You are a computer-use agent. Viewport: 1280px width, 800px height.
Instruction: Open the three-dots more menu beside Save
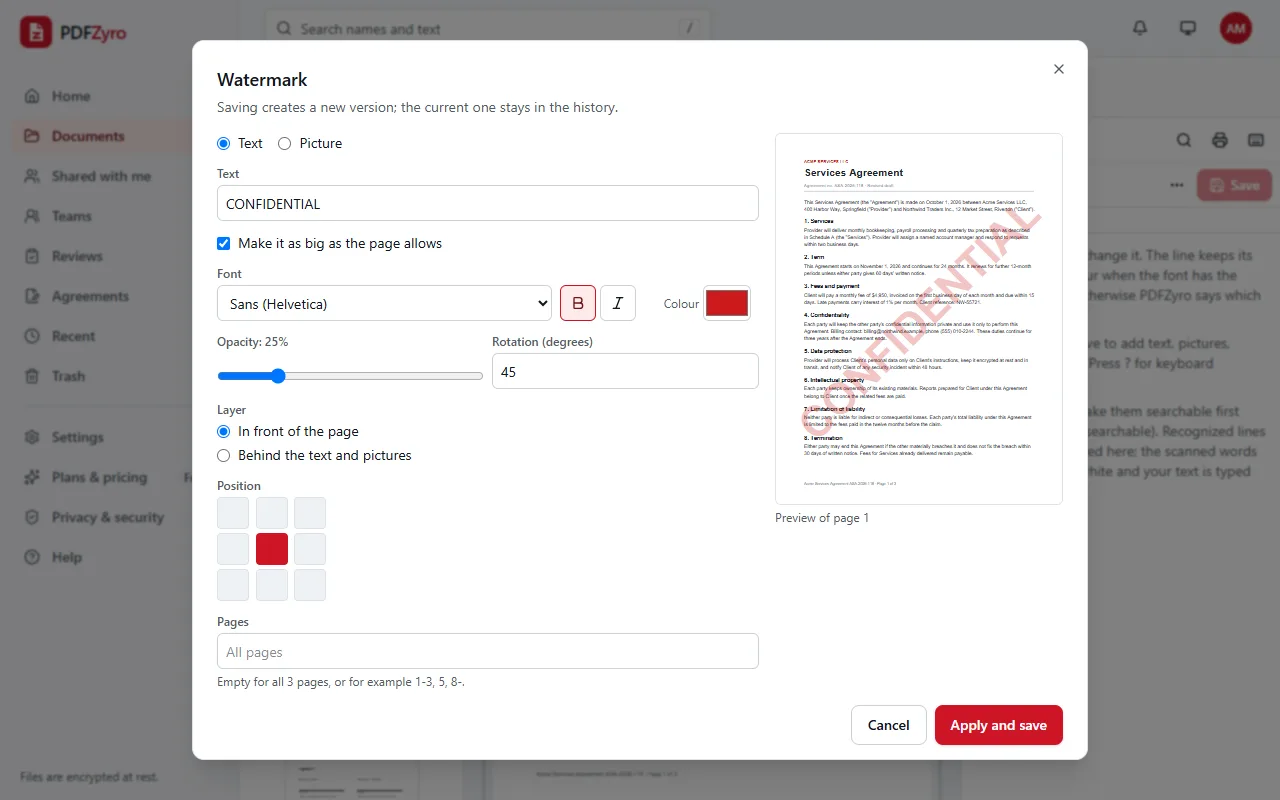[x=1177, y=185]
